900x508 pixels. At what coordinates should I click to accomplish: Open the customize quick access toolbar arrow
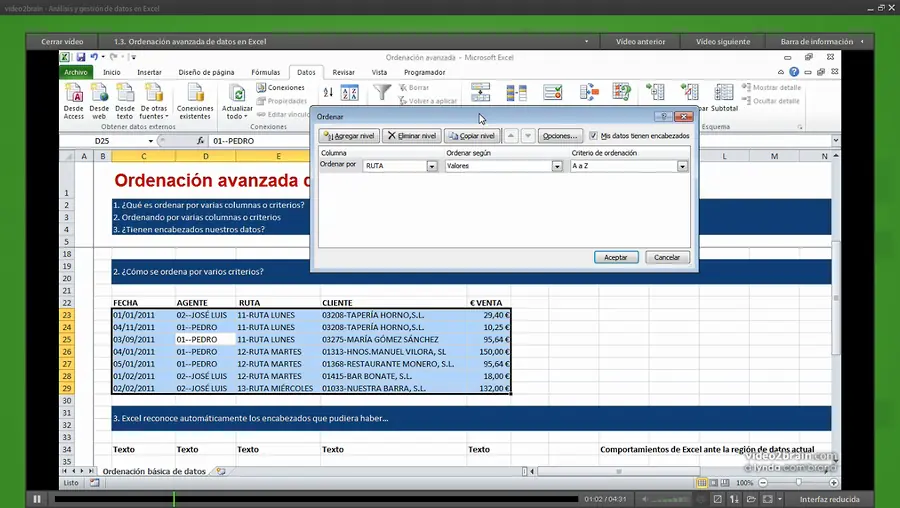133,57
